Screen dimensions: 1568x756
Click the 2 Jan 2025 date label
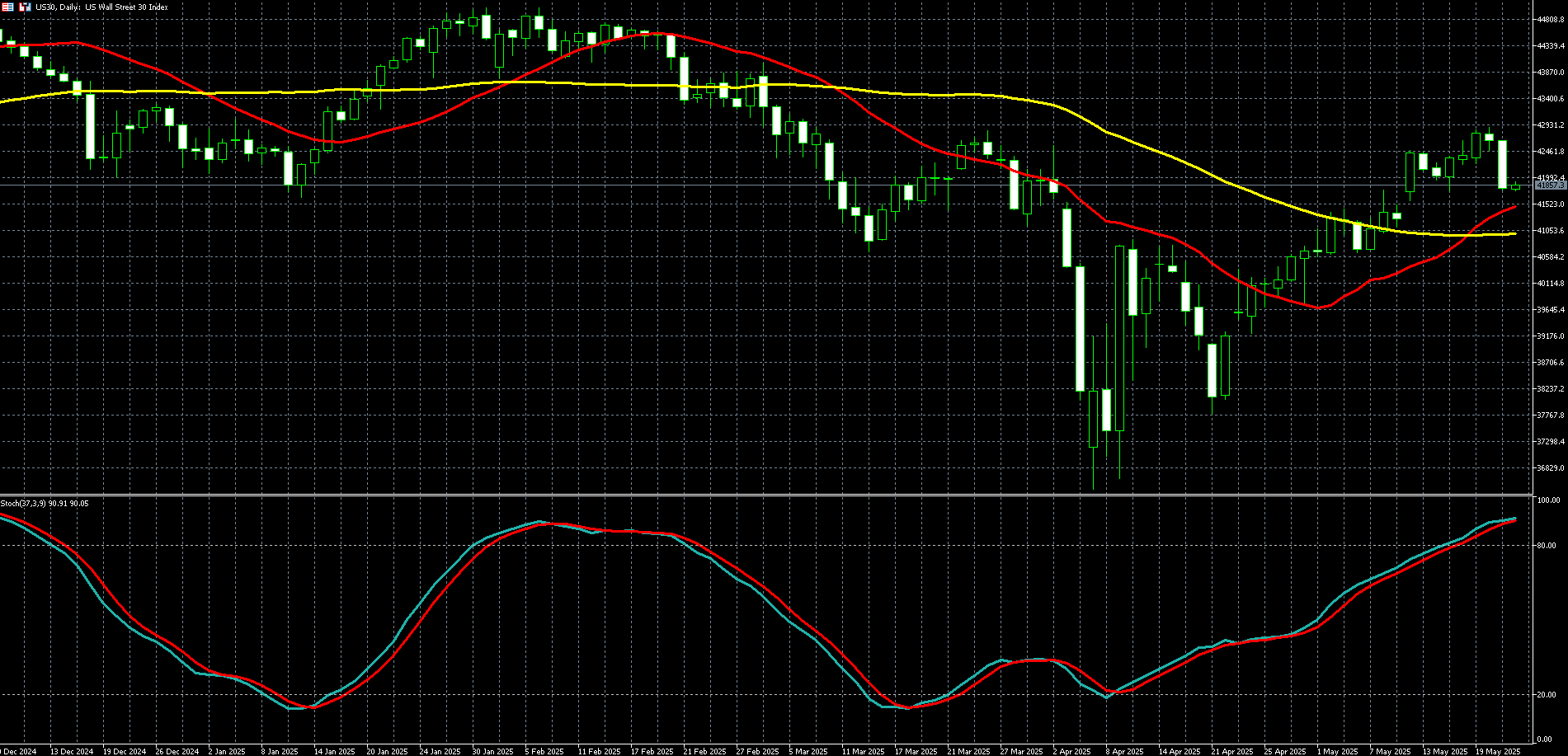(x=227, y=751)
